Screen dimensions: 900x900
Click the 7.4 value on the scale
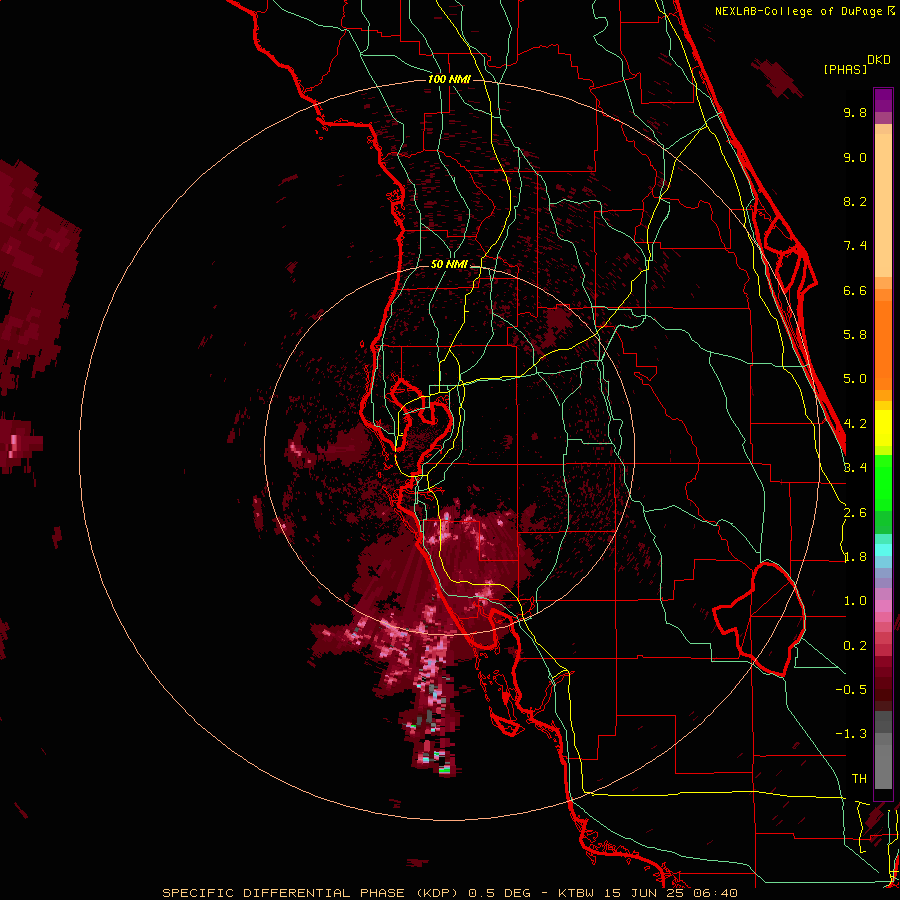coord(855,246)
